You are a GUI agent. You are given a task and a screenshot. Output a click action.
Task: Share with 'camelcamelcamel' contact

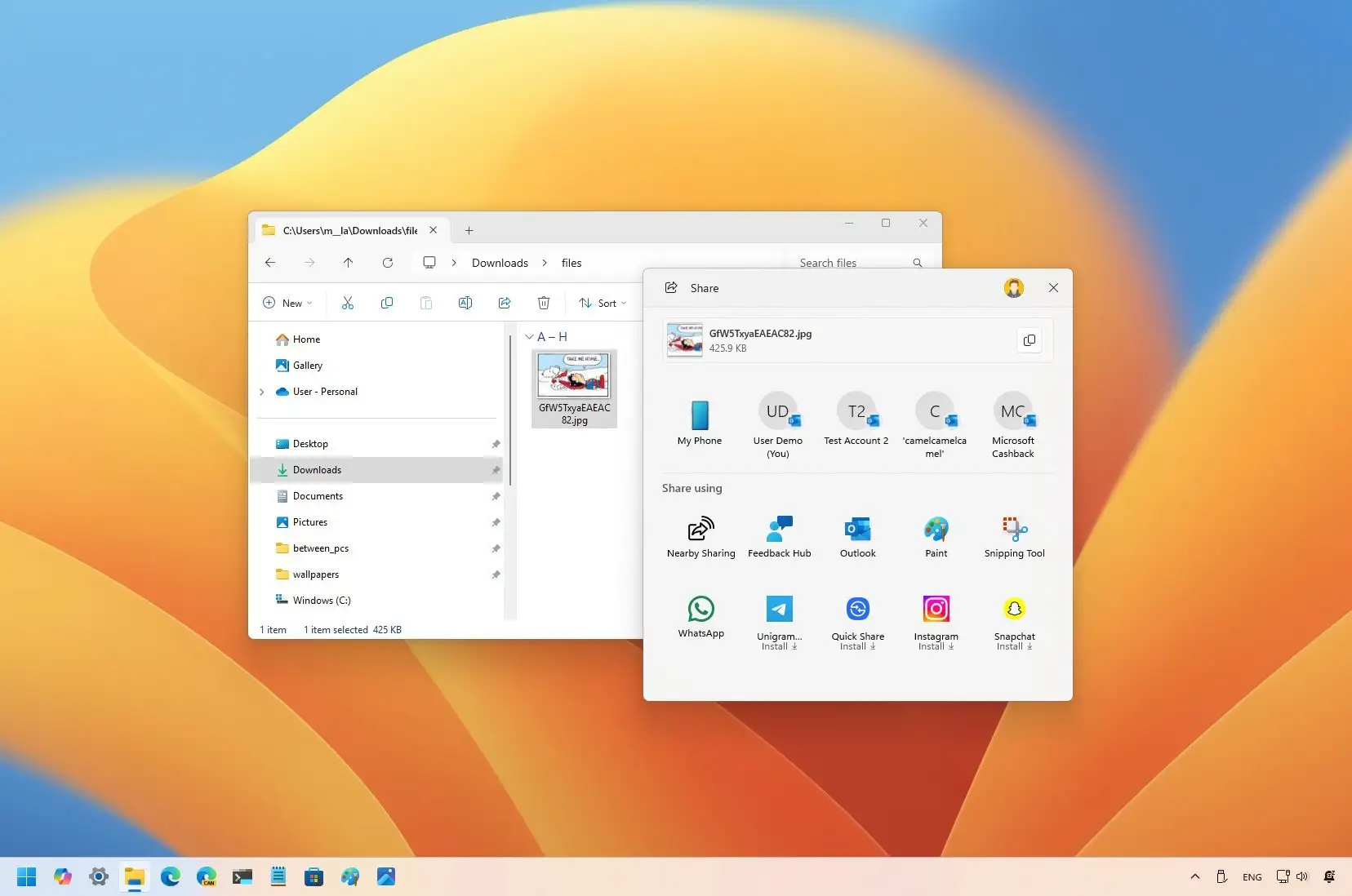[x=934, y=424]
